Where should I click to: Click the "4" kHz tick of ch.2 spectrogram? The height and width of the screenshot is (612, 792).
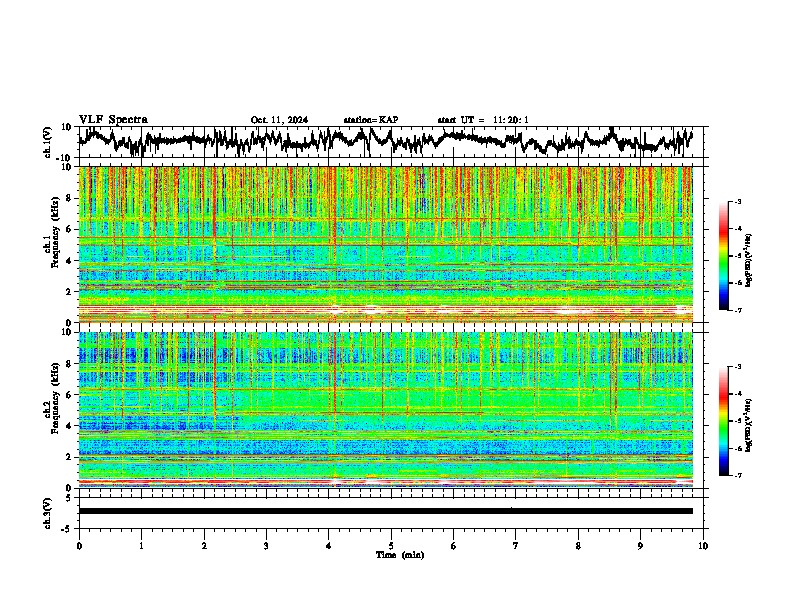(x=69, y=426)
